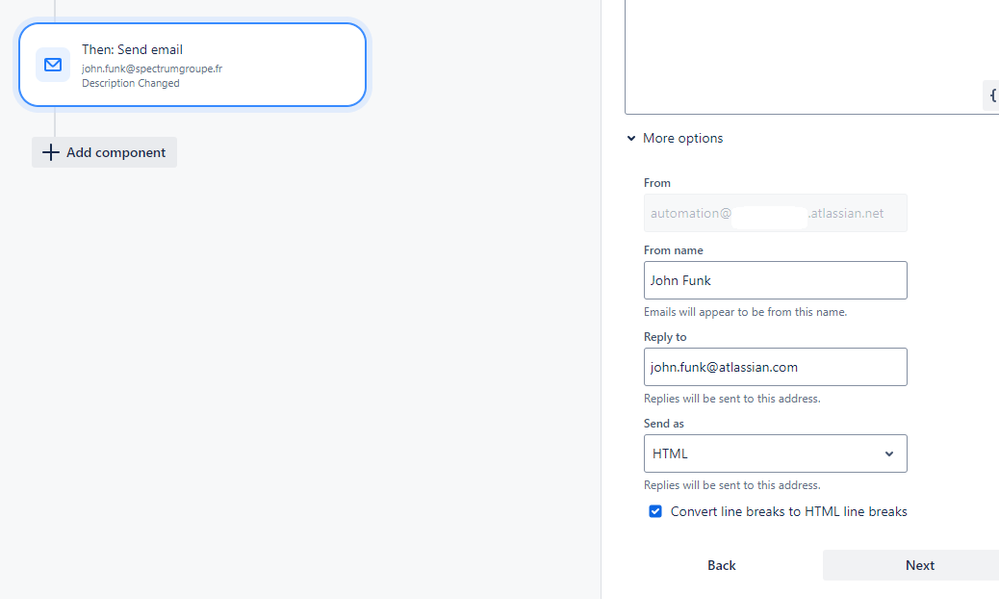This screenshot has height=599, width=999.
Task: Click the smart value braces icon
Action: pyautogui.click(x=991, y=96)
